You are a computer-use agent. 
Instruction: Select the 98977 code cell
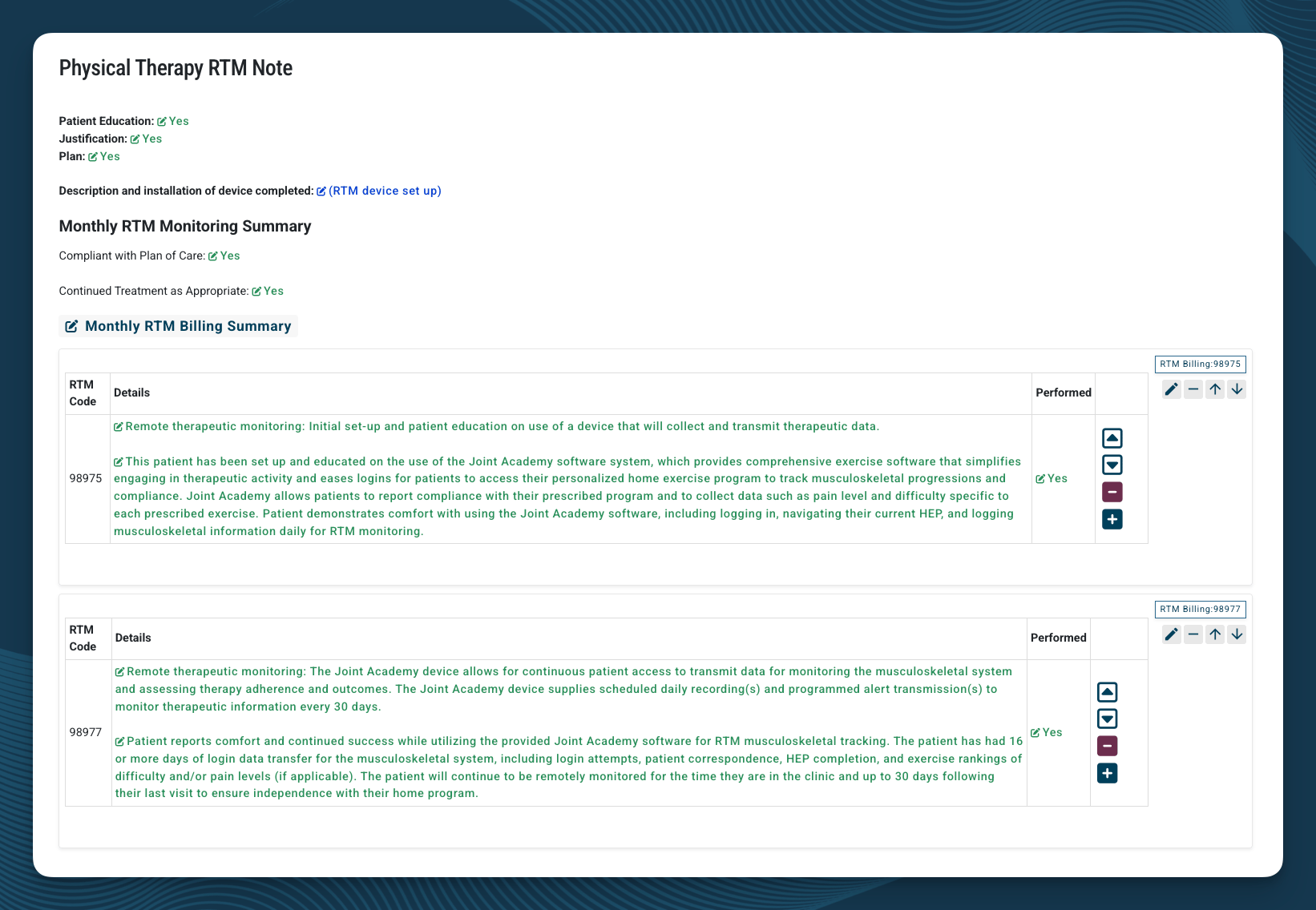88,732
